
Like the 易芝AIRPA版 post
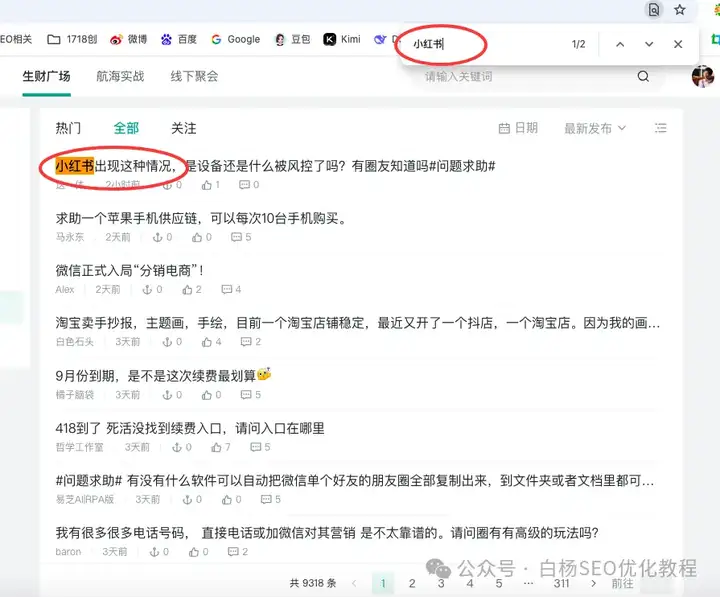[226, 500]
